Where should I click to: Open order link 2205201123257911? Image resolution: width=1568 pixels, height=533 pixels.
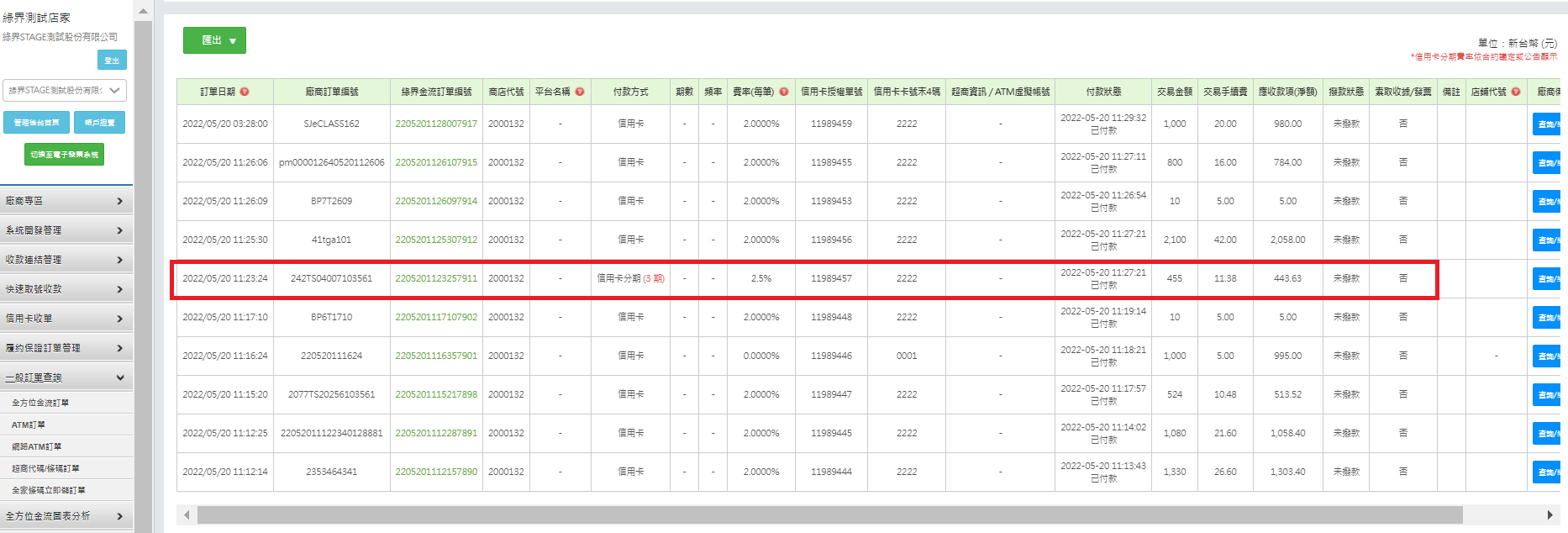[x=436, y=278]
